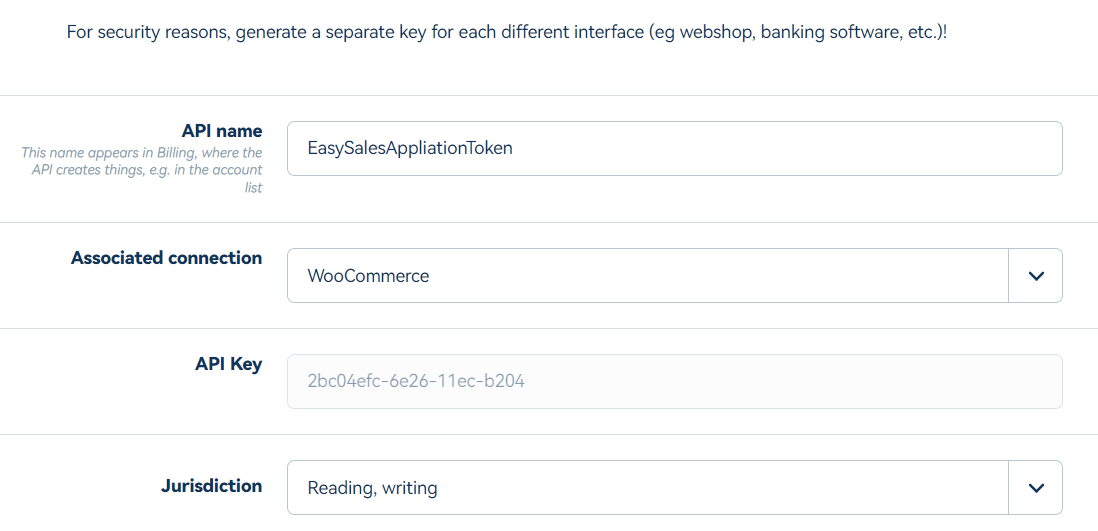
Task: Select the EasySalesAppliationToken text
Action: pos(410,149)
